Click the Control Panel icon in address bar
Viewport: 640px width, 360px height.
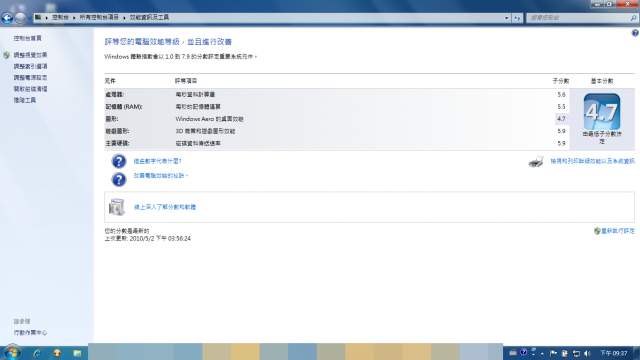click(x=38, y=17)
